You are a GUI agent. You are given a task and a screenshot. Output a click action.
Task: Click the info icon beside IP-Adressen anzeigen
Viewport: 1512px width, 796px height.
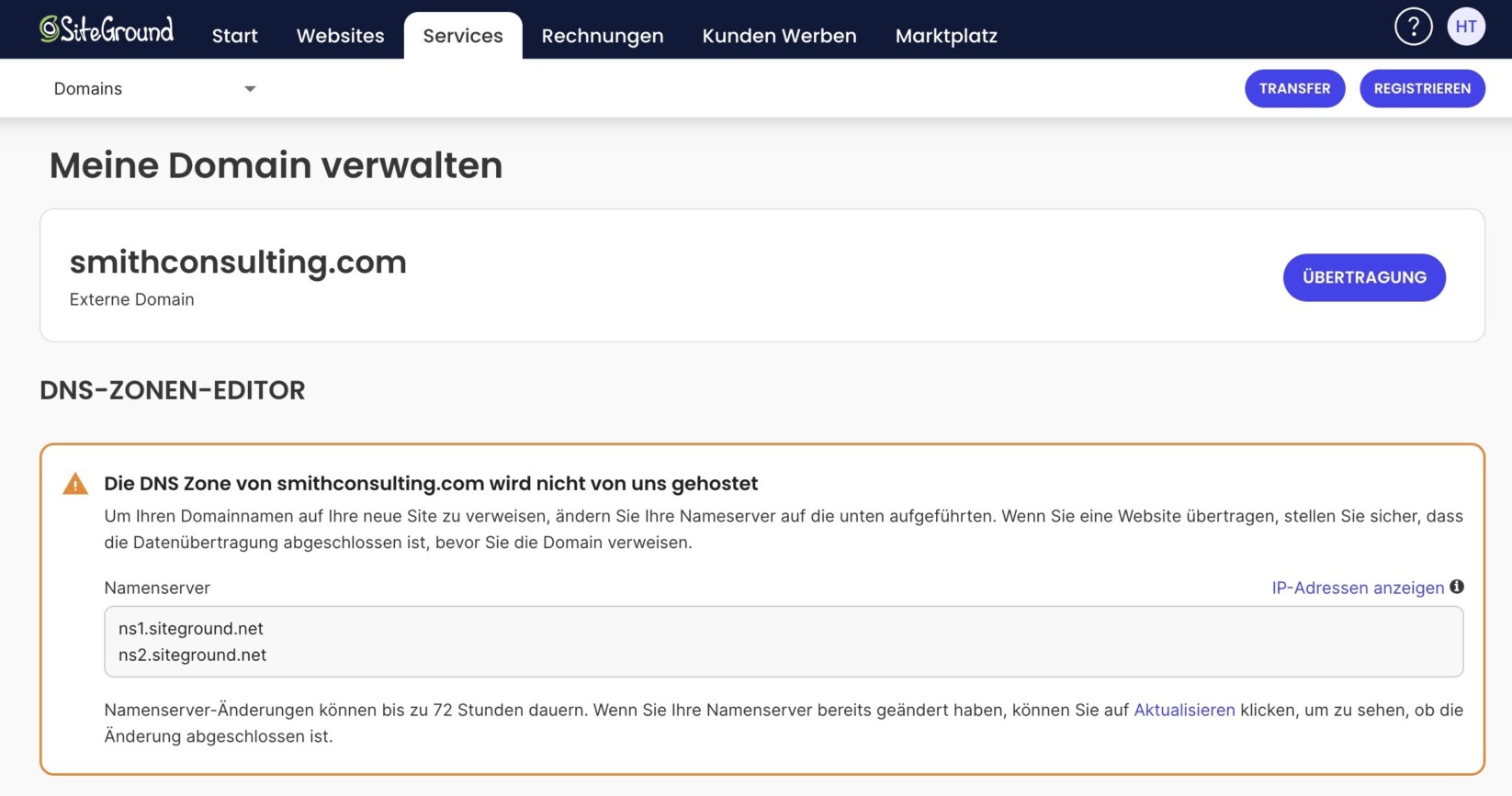coord(1457,587)
